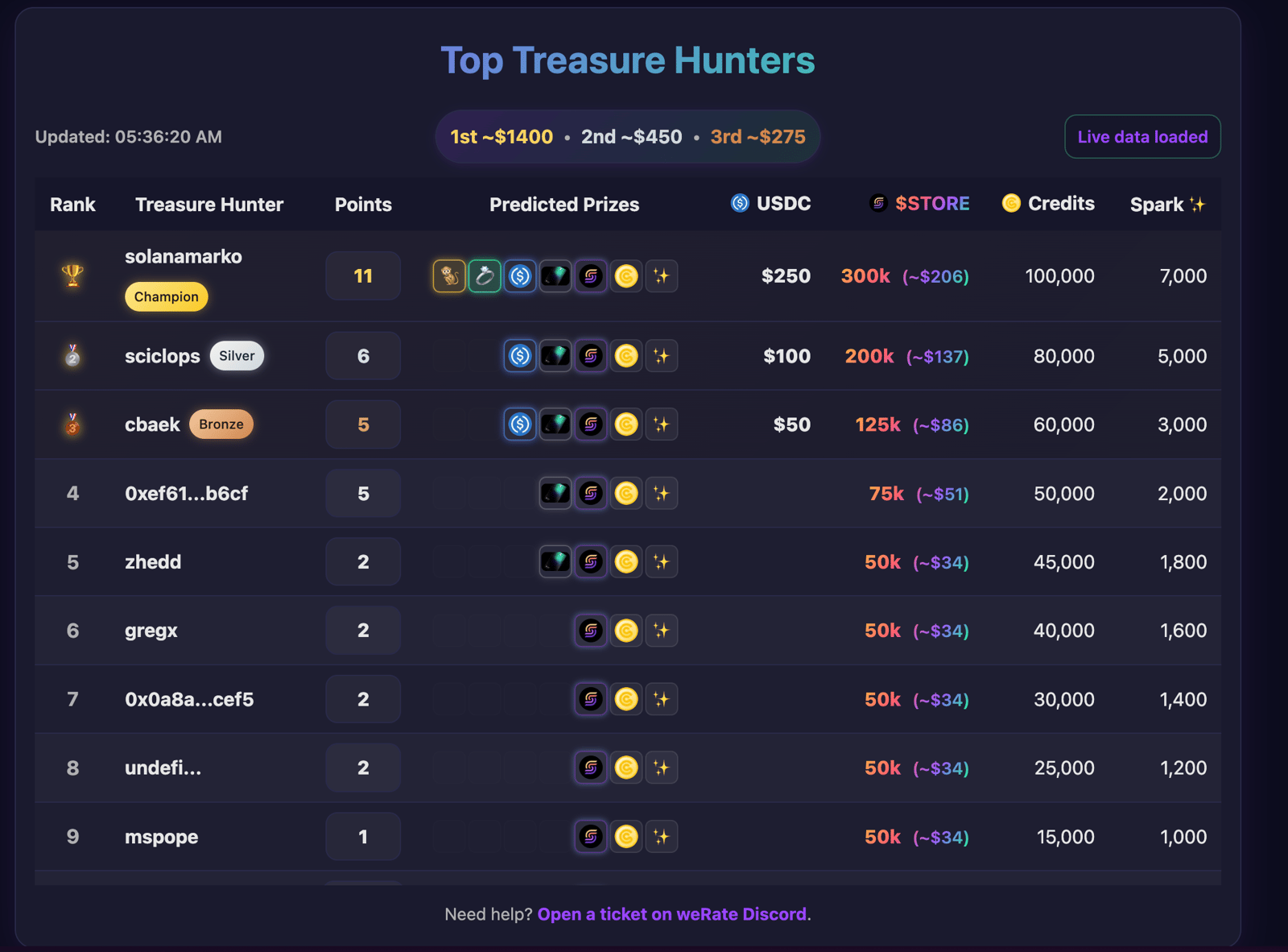Sort by the Points column header
The height and width of the screenshot is (952, 1288).
pos(363,205)
